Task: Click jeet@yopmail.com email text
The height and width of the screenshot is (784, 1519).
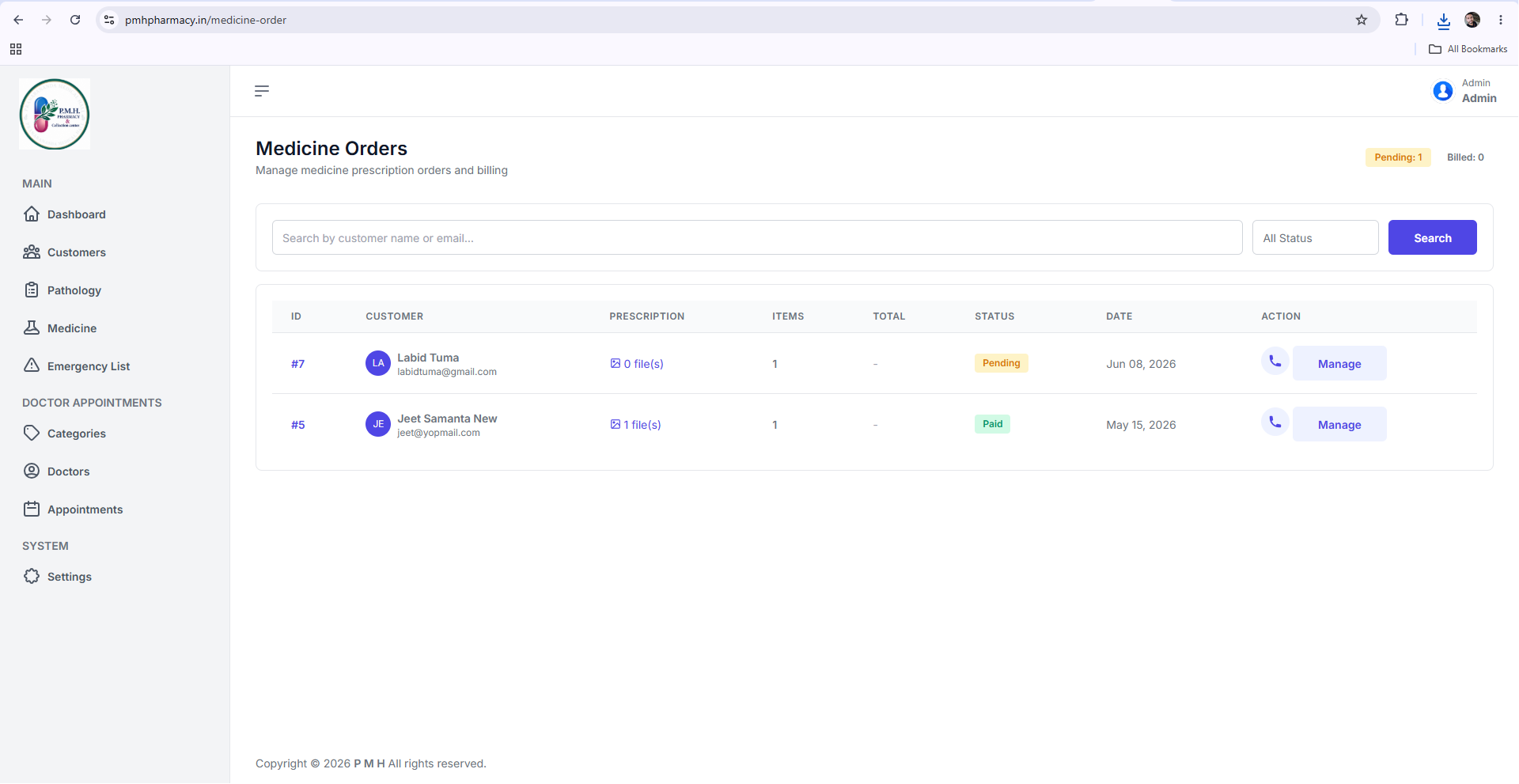Action: 438,433
